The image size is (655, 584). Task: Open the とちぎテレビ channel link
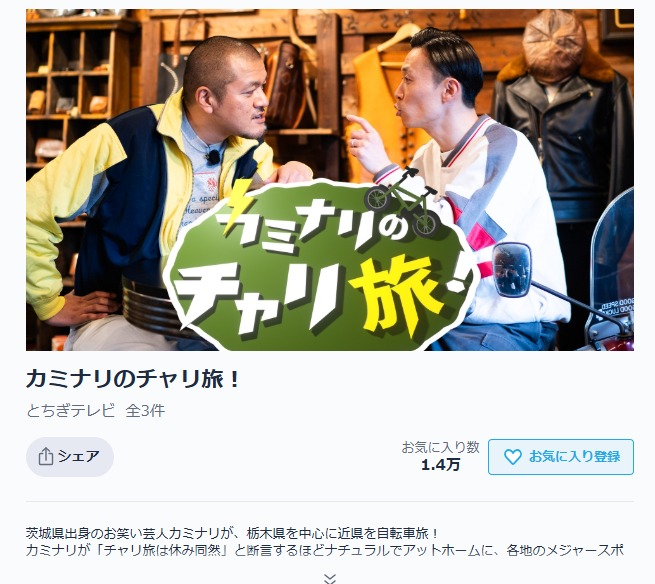point(70,411)
